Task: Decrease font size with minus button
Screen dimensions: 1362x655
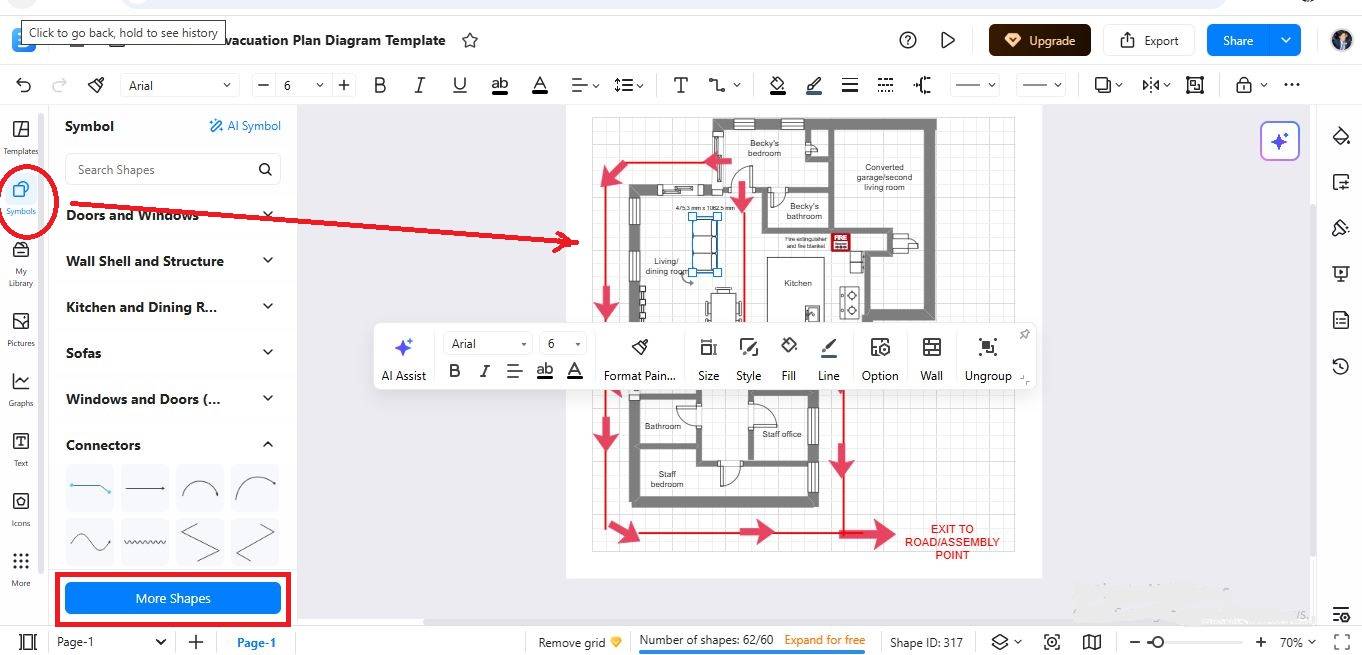Action: pyautogui.click(x=263, y=85)
